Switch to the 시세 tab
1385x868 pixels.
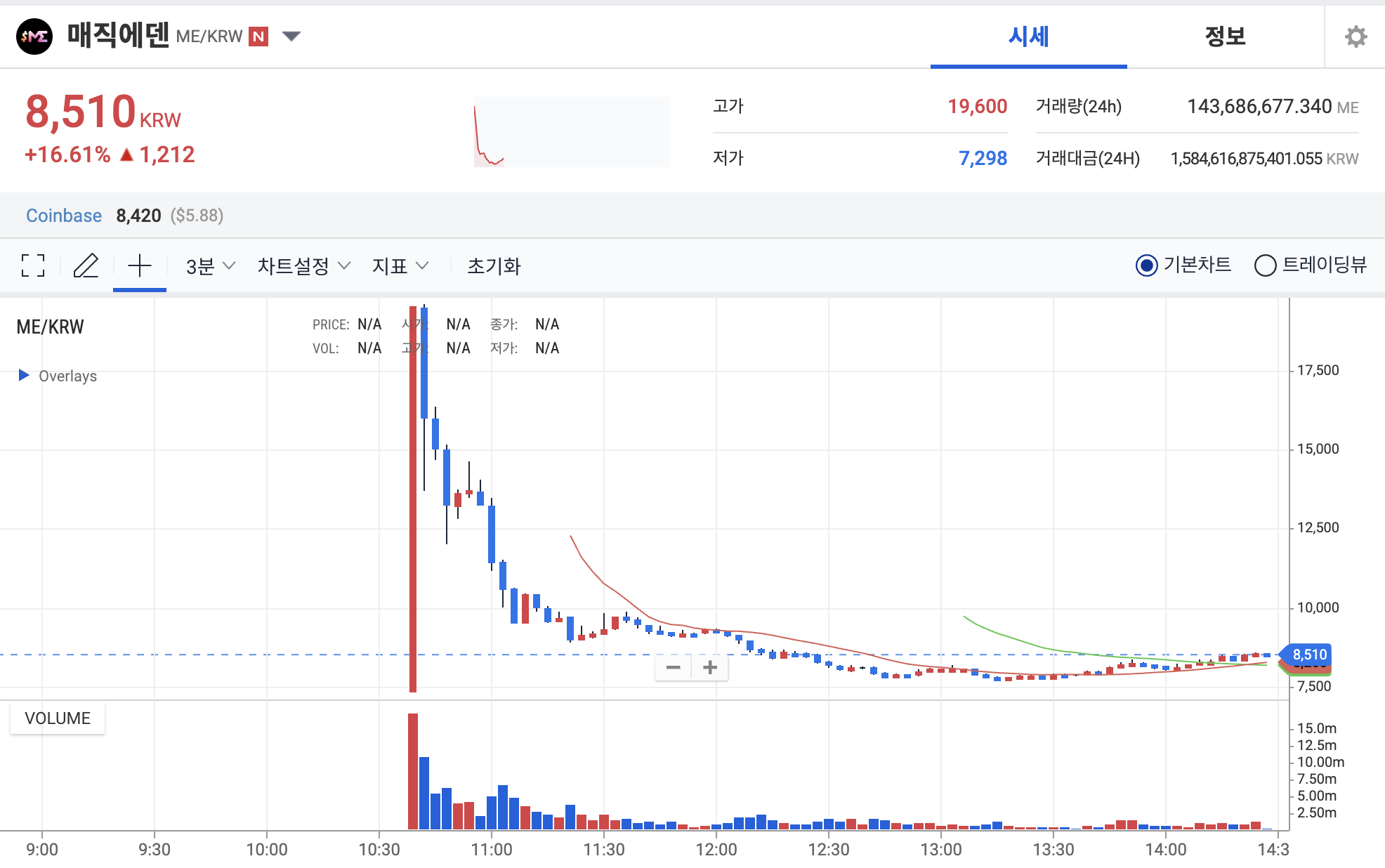coord(1028,37)
